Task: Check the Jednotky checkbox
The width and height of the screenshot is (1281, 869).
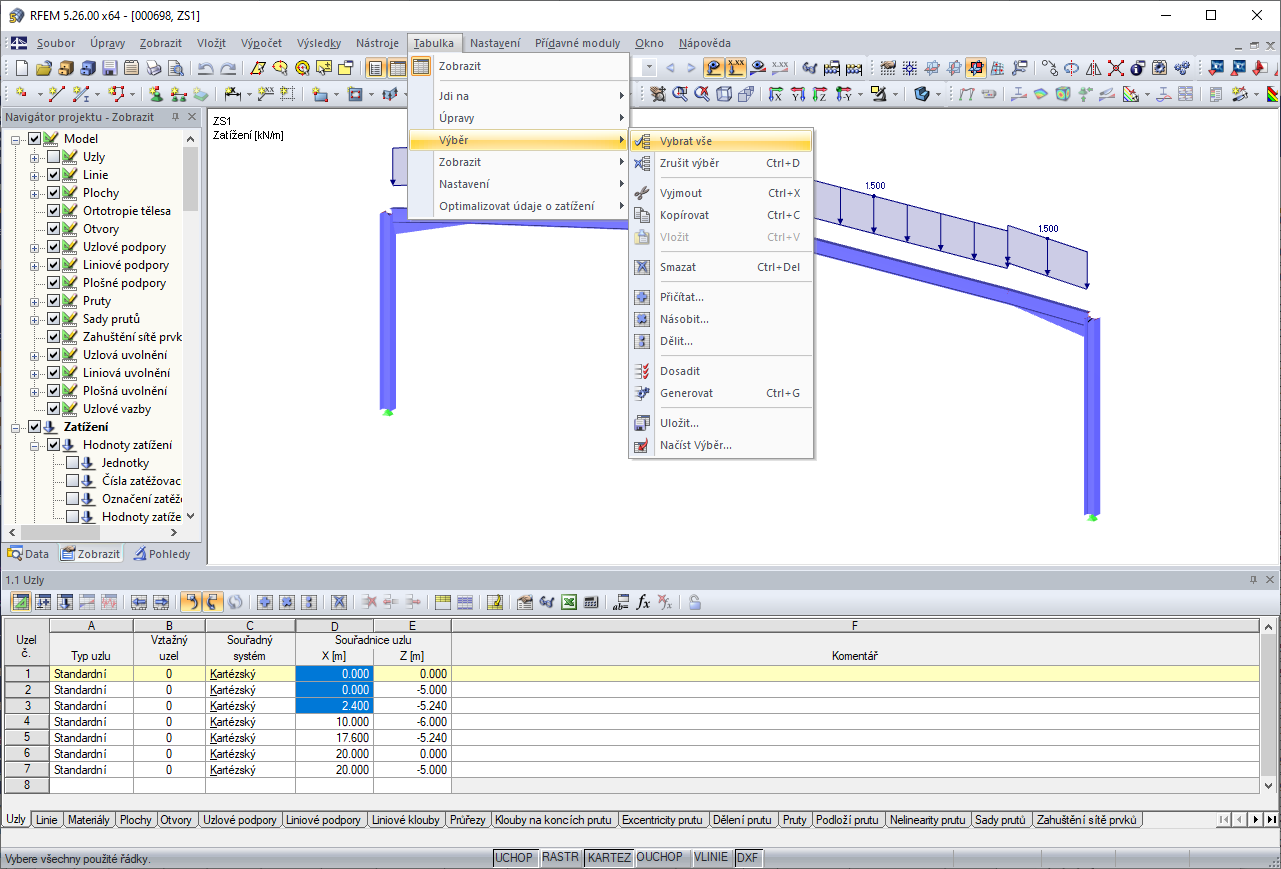Action: coord(73,463)
